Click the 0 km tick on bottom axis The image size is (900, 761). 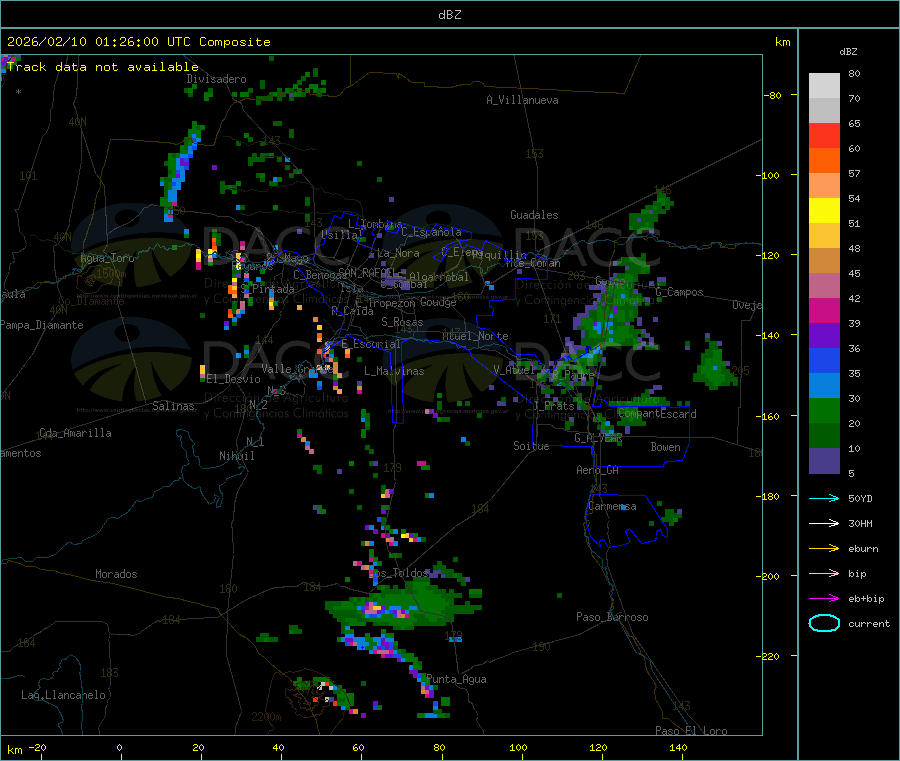[119, 747]
